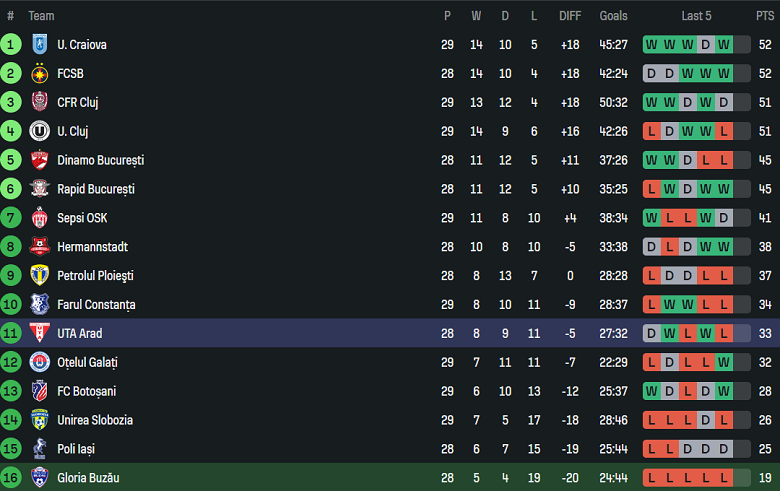Open the Hermannstadt team name link

tap(92, 247)
